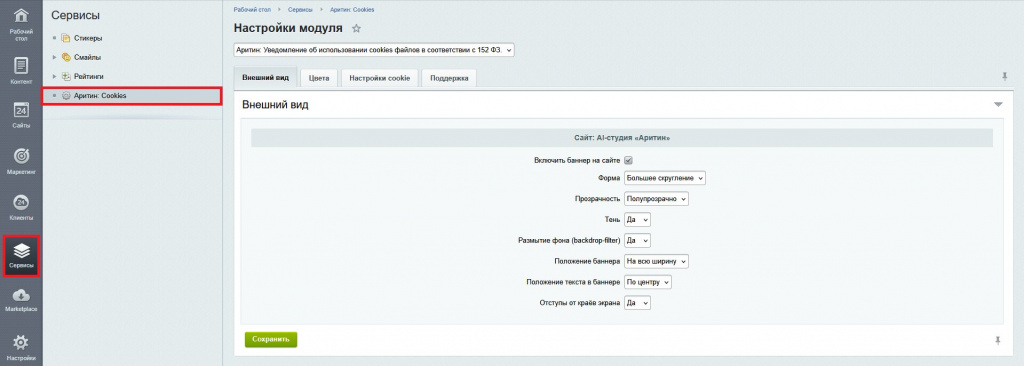Image resolution: width=1024 pixels, height=366 pixels.
Task: Click the Сайт: AI-студия «Аритин» header
Action: [622, 139]
